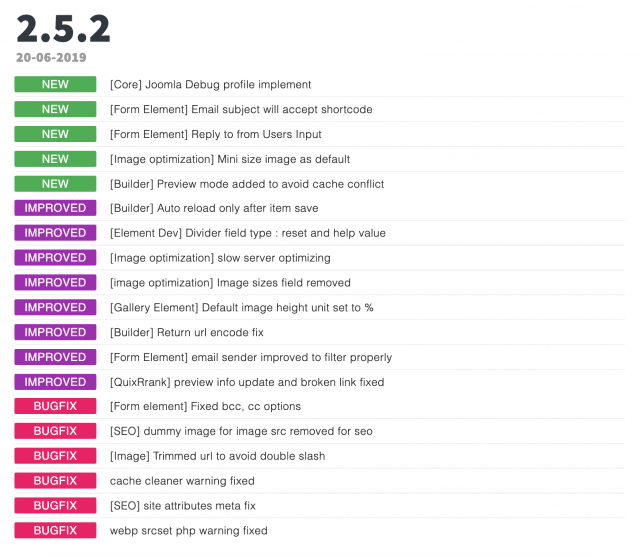The image size is (640, 556).
Task: Click the 20-06-2019 release date
Action: (x=51, y=58)
